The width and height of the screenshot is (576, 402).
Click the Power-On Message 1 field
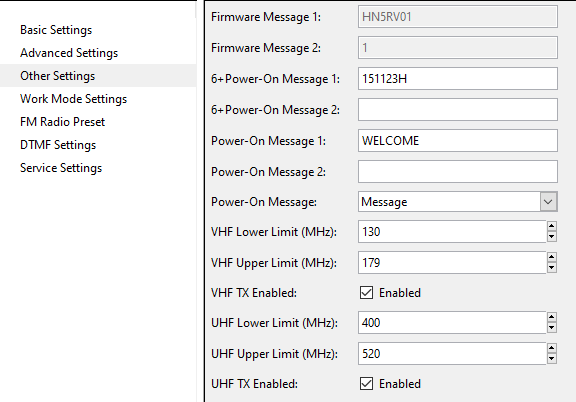[x=458, y=140]
